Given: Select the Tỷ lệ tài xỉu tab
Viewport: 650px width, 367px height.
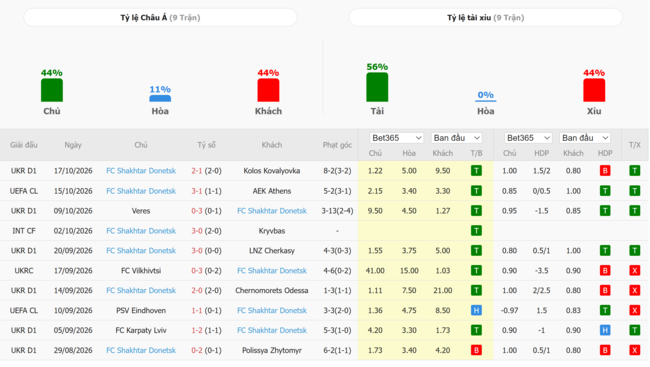Looking at the screenshot, I should (485, 17).
